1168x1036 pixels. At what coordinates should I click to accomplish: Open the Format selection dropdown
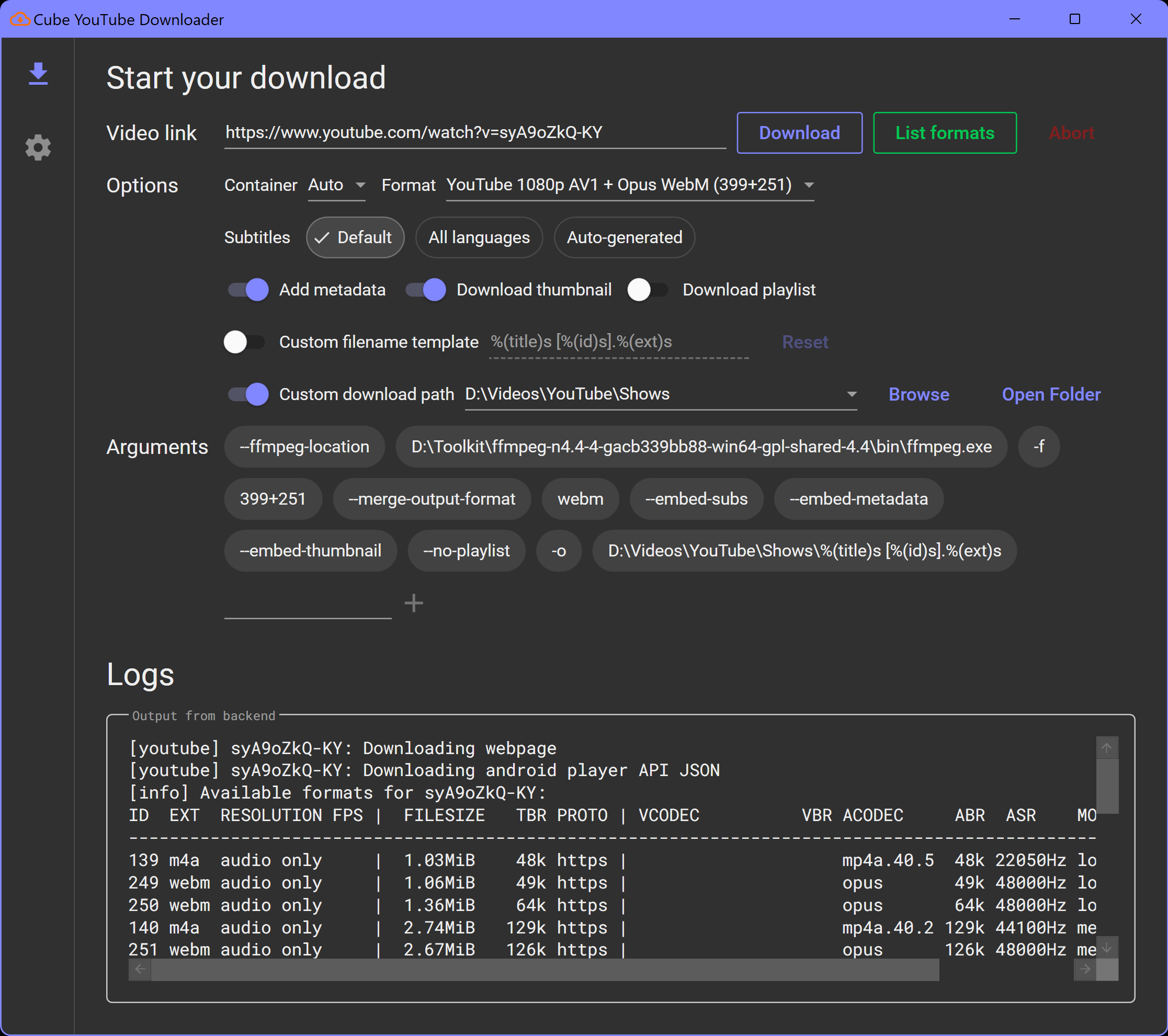coord(629,185)
